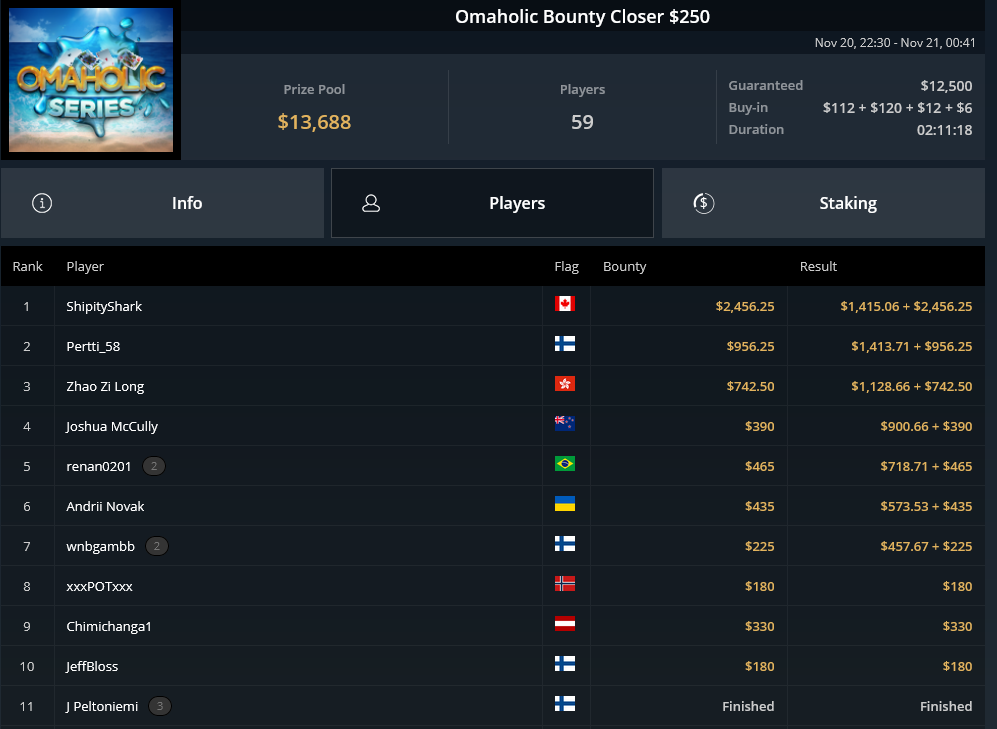Click Brazil flag in renan0201 row
Image resolution: width=997 pixels, height=729 pixels.
[565, 463]
